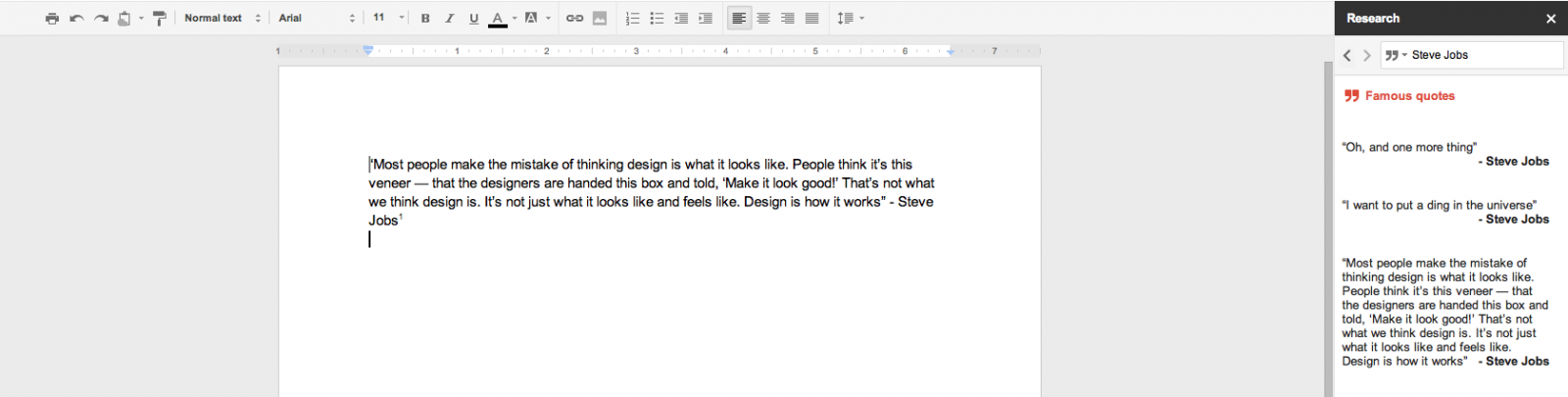The height and width of the screenshot is (397, 1568).
Task: Select left text alignment
Action: coord(739,19)
